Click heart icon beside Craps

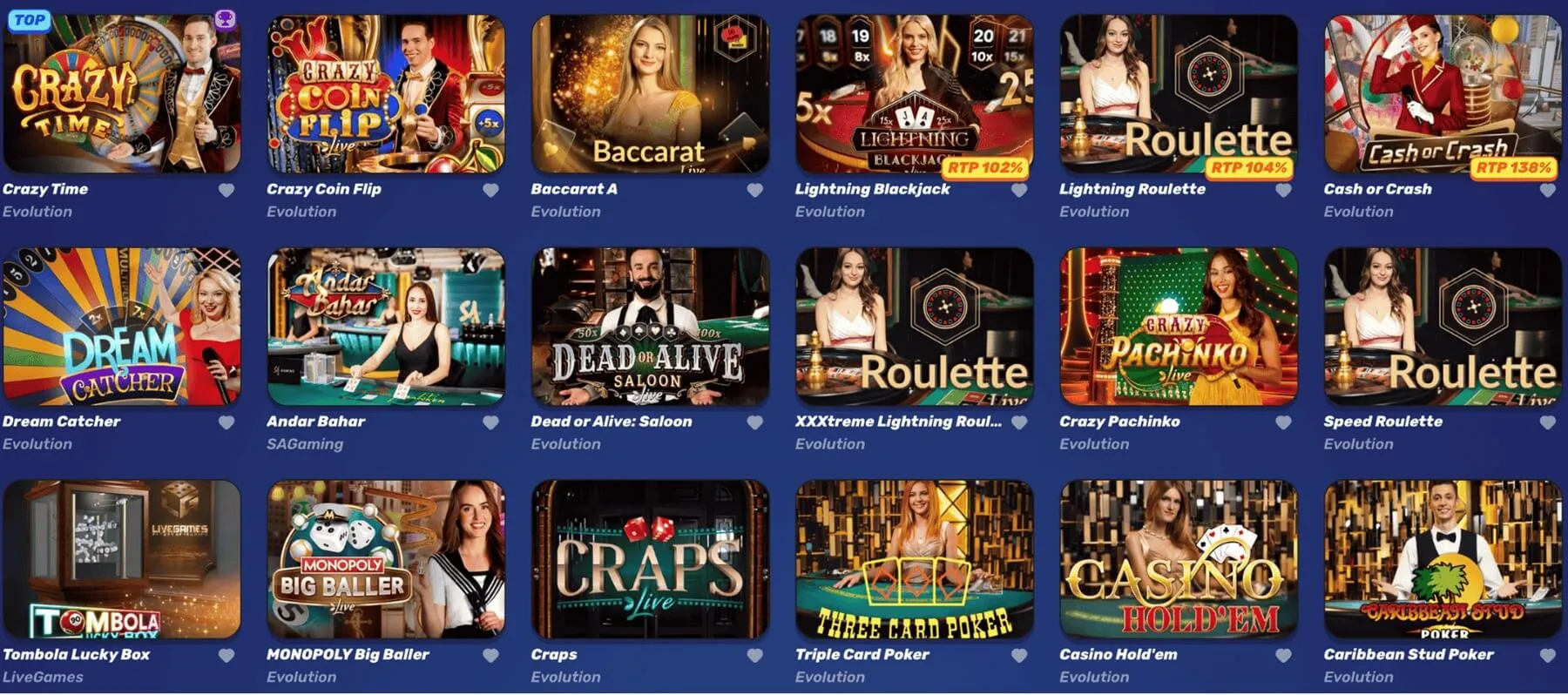[755, 655]
